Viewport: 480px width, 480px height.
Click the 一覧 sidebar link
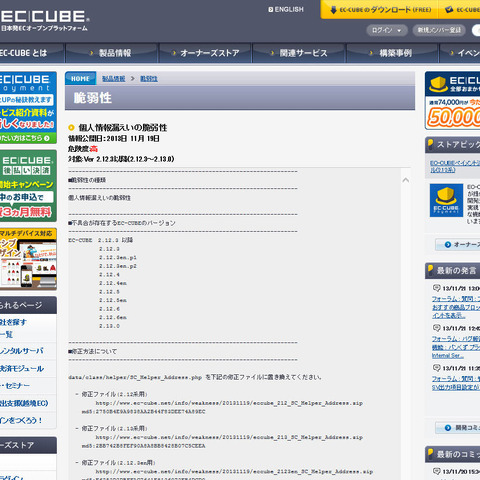click(x=7, y=334)
